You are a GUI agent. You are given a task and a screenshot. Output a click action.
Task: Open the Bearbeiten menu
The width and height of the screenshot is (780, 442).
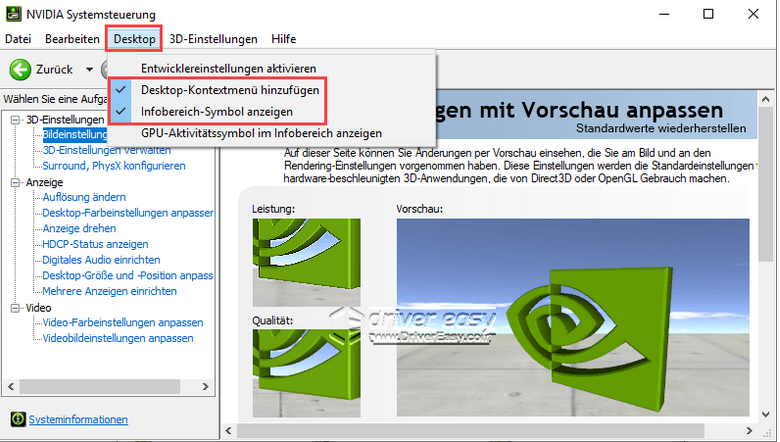pyautogui.click(x=72, y=39)
